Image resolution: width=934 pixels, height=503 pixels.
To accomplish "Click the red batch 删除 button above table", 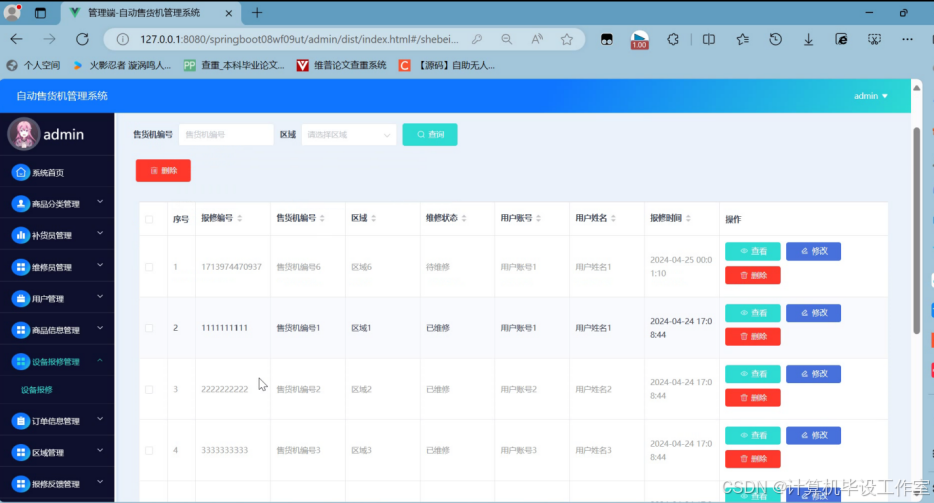I will [x=163, y=170].
